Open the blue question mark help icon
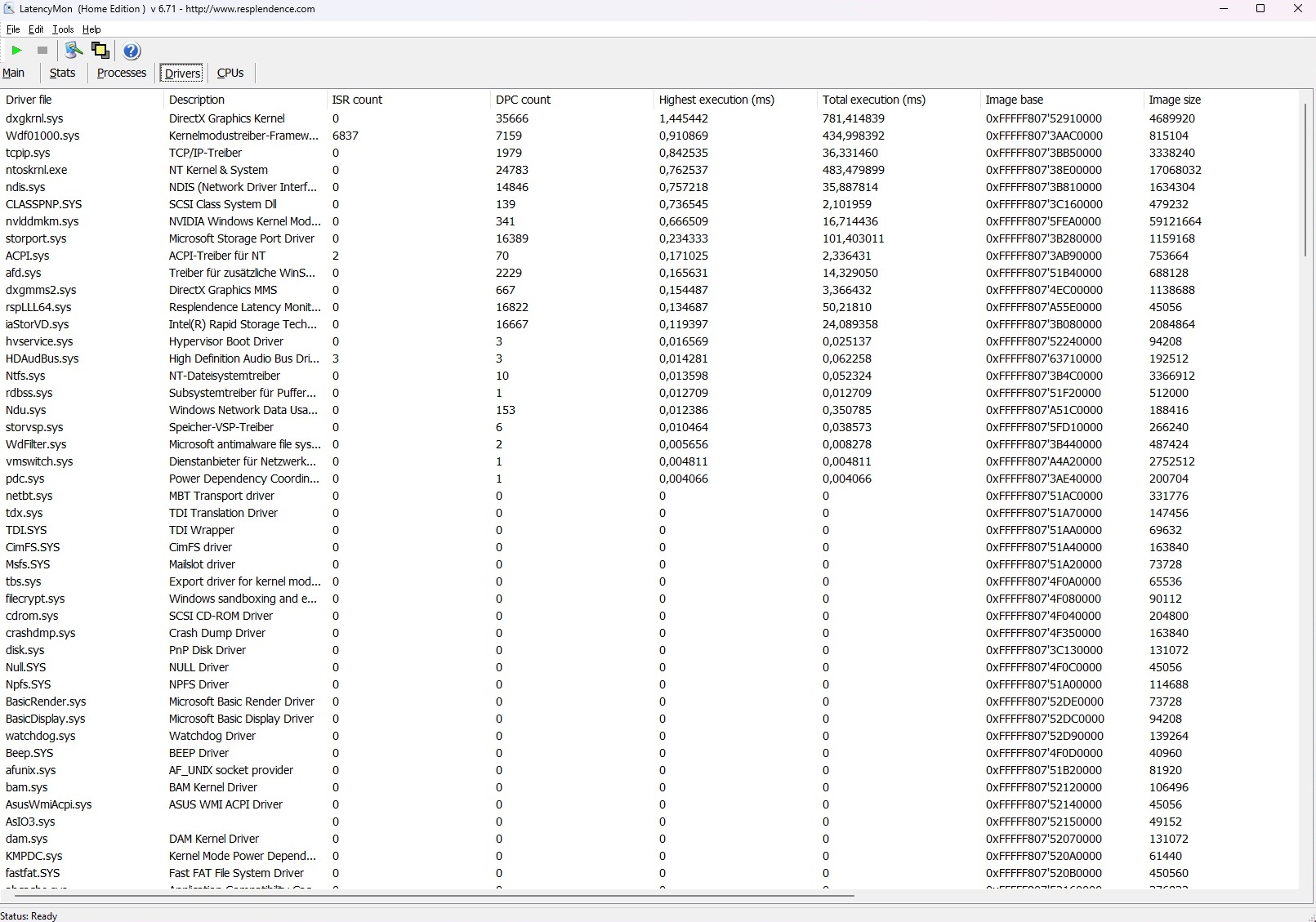Viewport: 1316px width, 922px height. pos(132,51)
